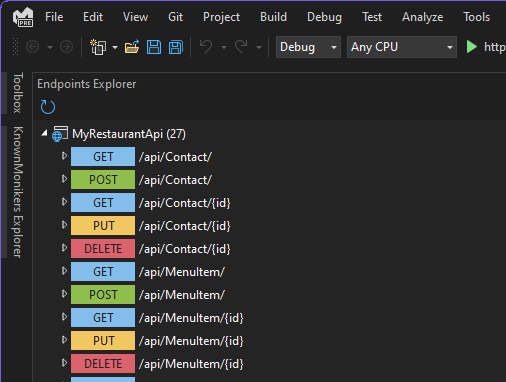
Task: Click the Endpoints Explorer panel title
Action: (87, 84)
